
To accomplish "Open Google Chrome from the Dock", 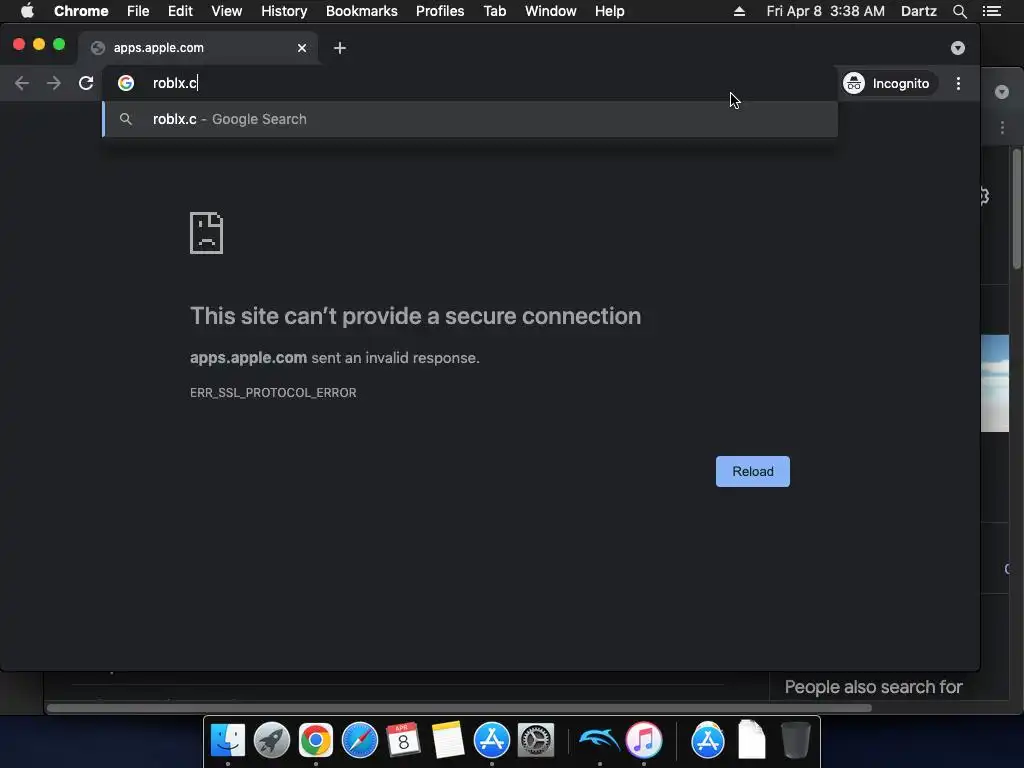I will click(315, 740).
